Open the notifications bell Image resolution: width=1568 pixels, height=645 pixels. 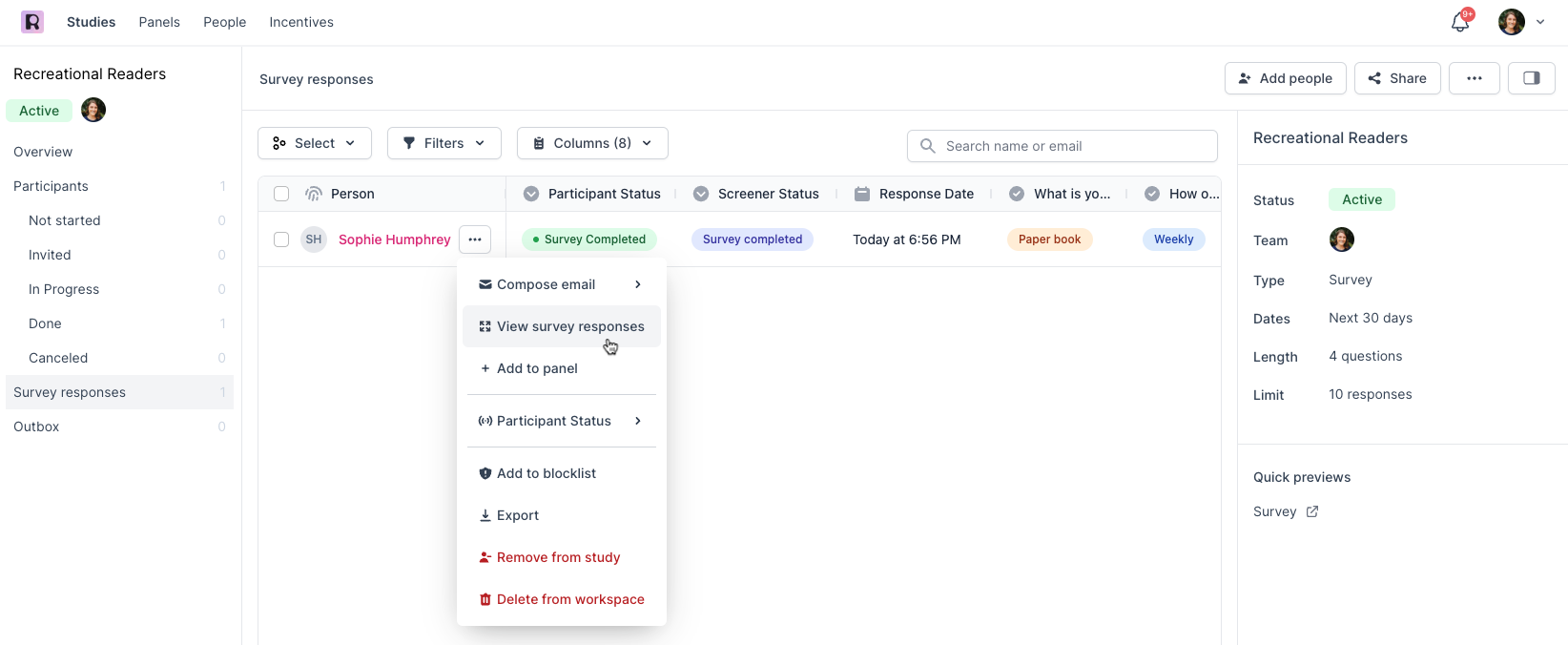1459,22
